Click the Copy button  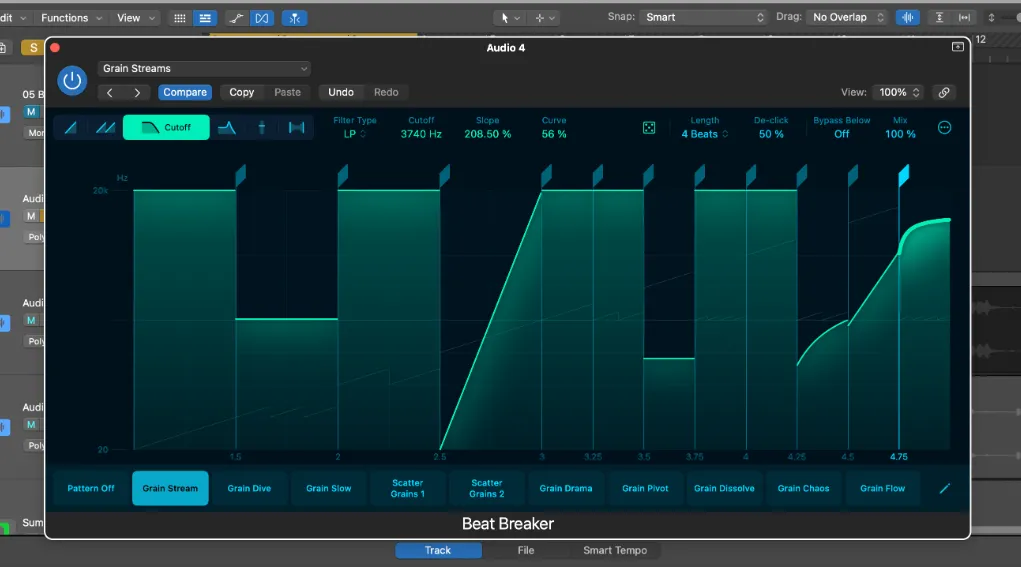pyautogui.click(x=242, y=92)
